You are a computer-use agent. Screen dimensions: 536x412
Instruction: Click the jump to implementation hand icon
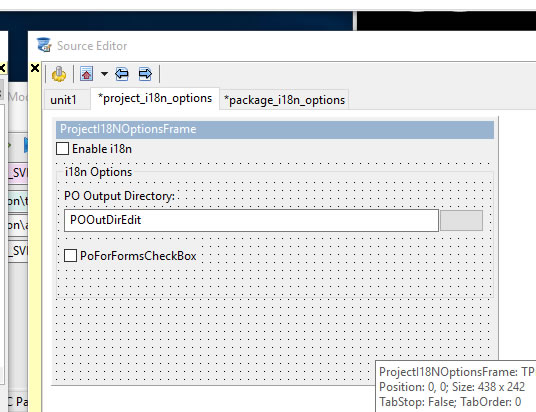[x=59, y=74]
